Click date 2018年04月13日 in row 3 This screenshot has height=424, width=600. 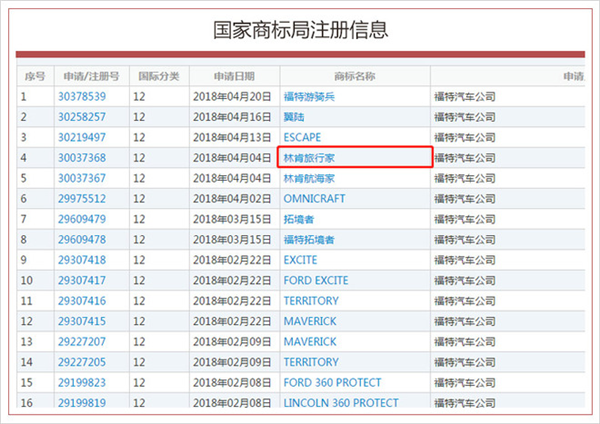point(232,137)
